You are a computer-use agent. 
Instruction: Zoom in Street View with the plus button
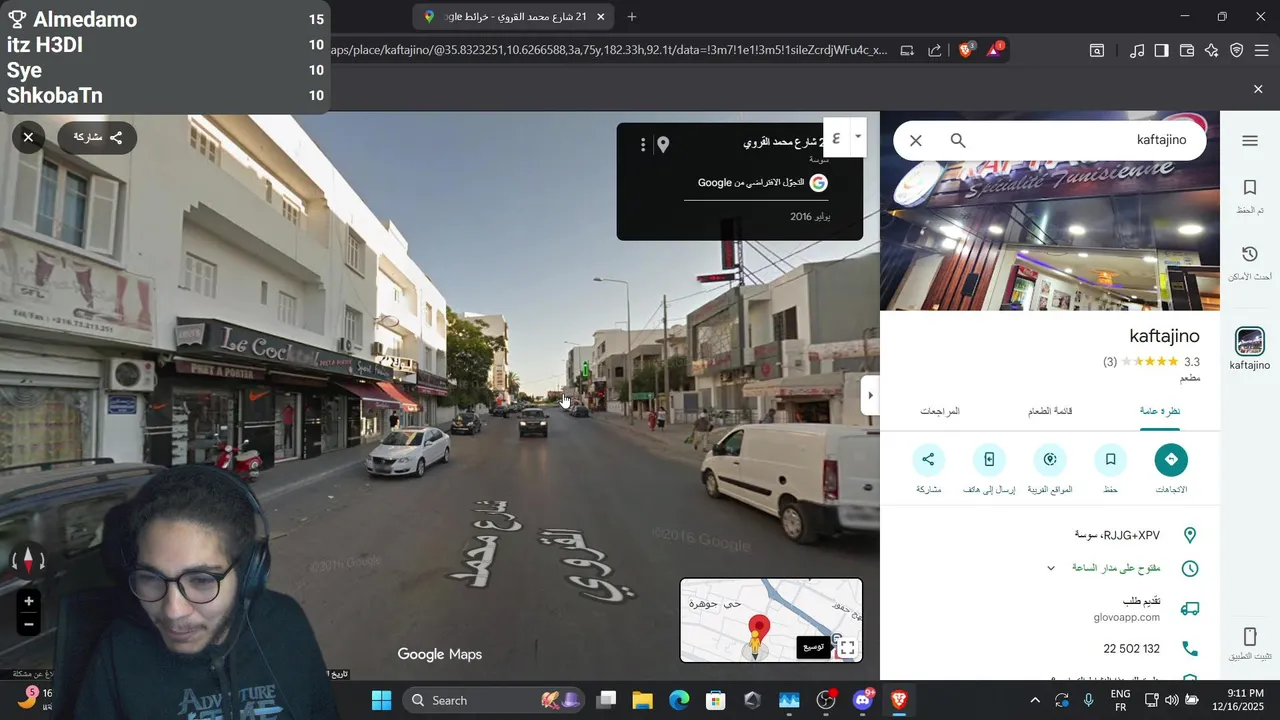[x=28, y=601]
